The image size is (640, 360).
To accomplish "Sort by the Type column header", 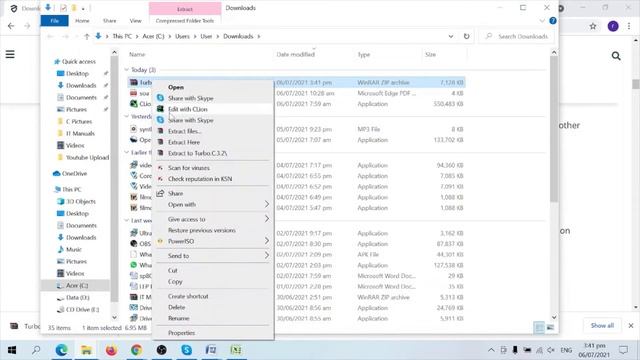I will 364,54.
